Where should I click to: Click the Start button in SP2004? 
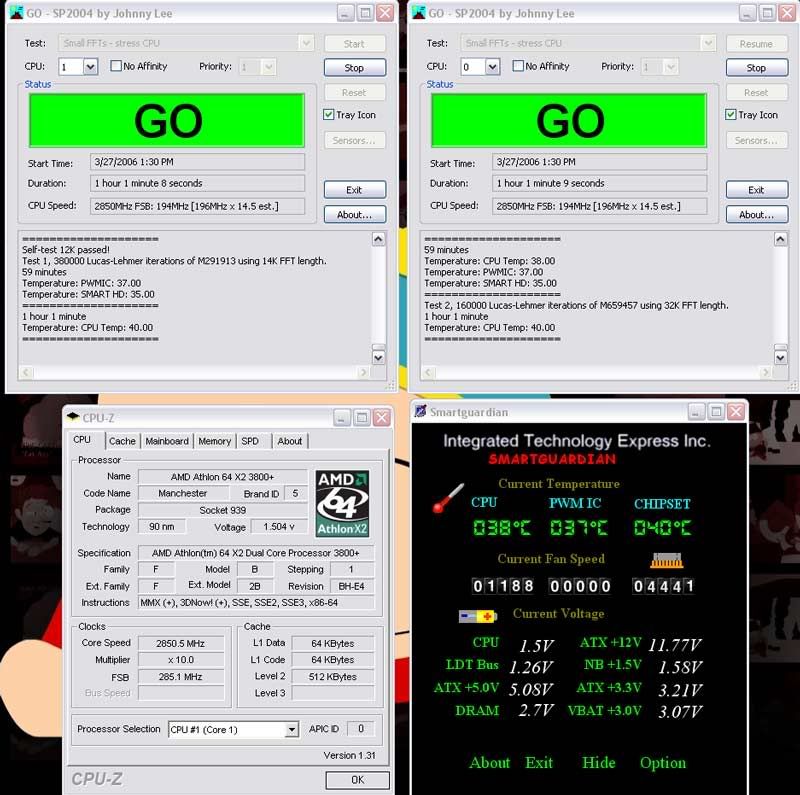tap(355, 44)
